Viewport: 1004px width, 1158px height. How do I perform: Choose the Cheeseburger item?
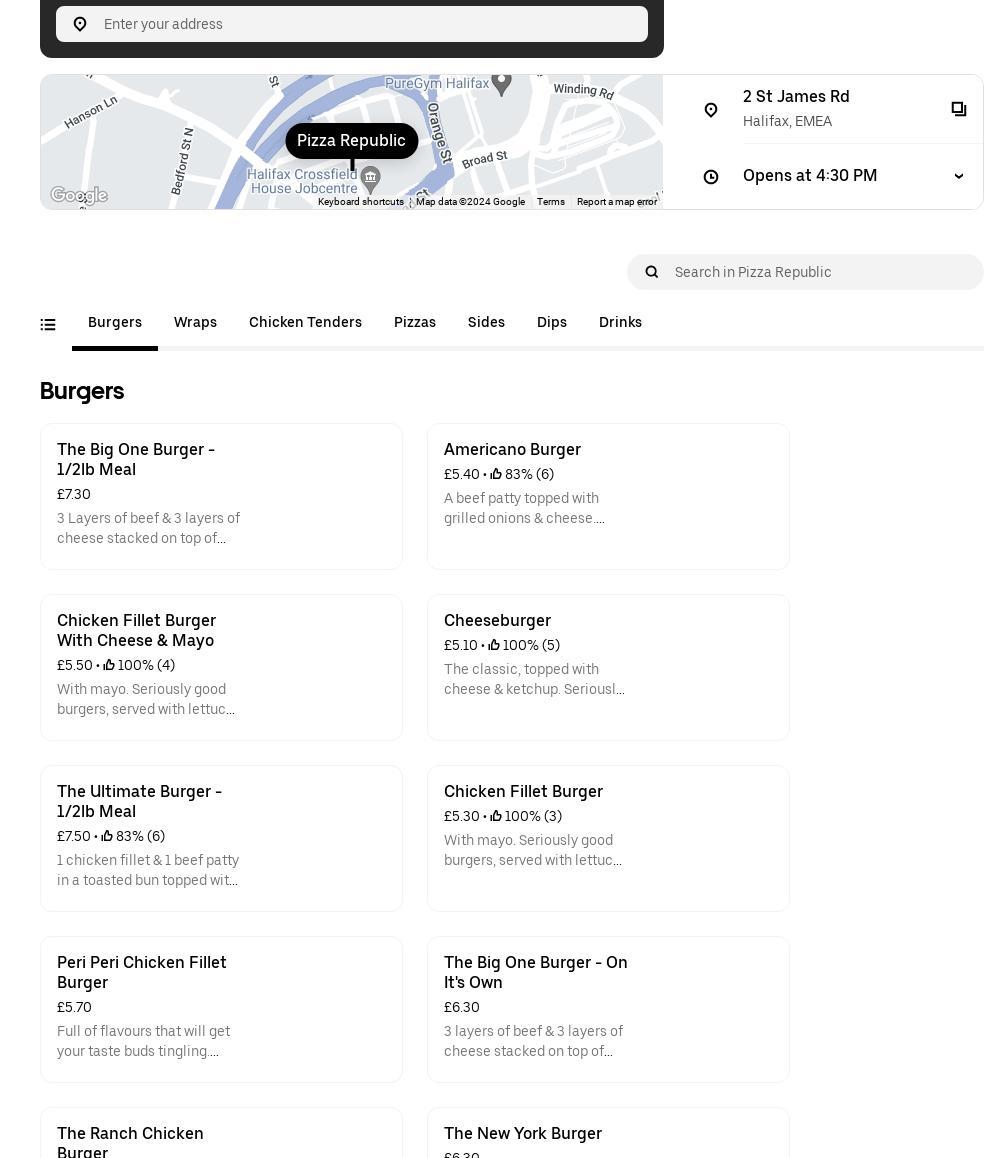(x=608, y=668)
